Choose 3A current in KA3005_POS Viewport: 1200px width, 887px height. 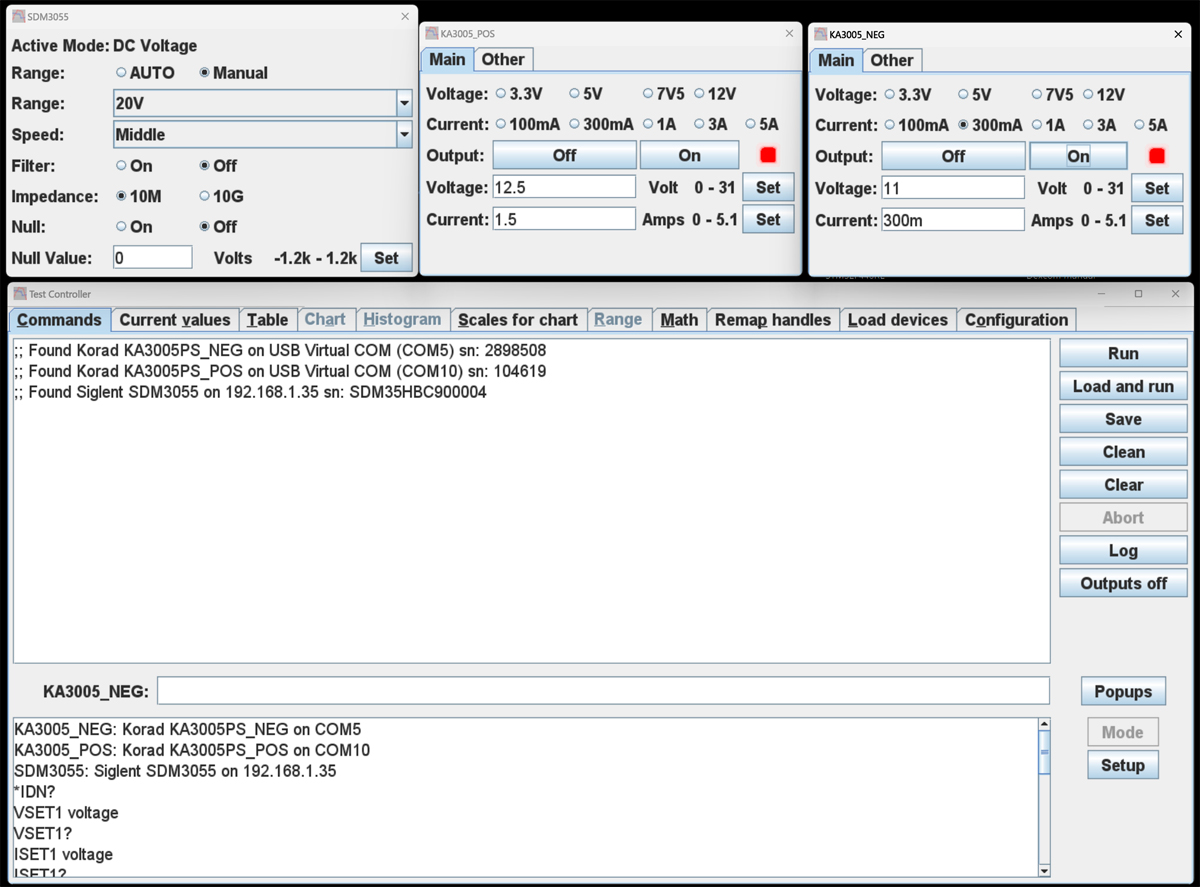point(711,125)
